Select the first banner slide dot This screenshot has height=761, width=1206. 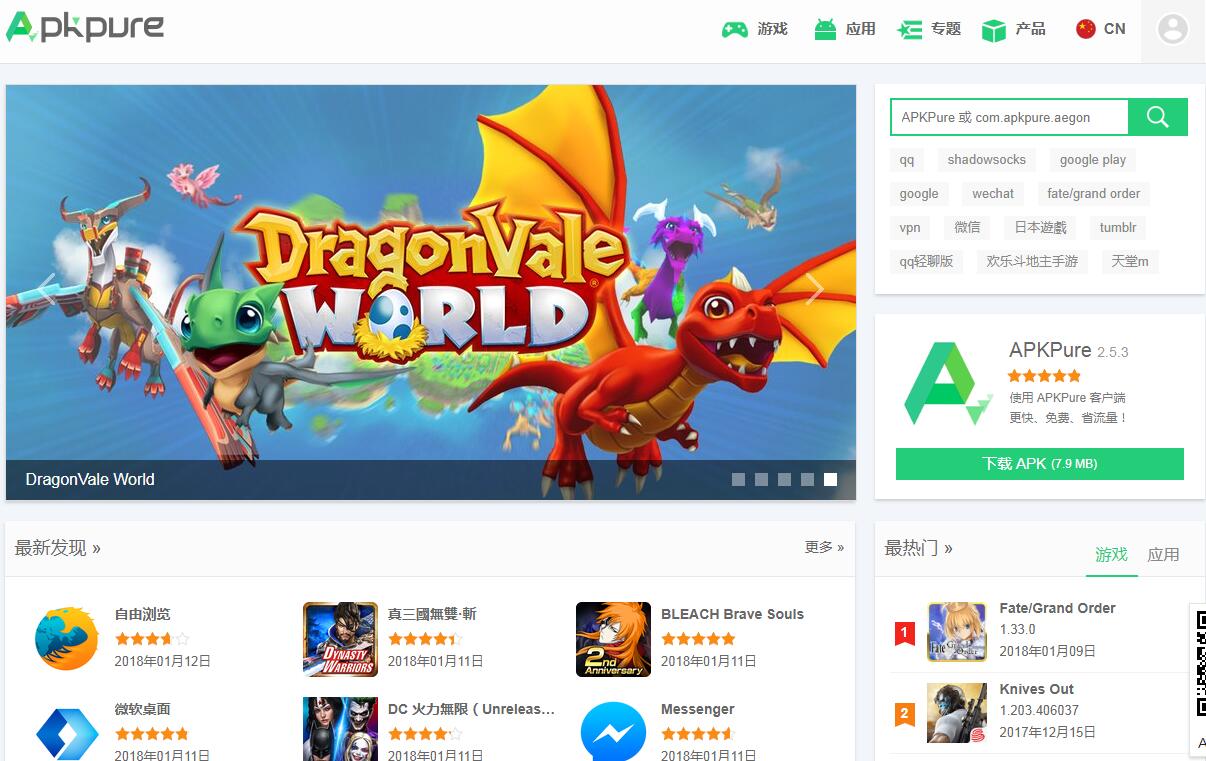pos(738,480)
